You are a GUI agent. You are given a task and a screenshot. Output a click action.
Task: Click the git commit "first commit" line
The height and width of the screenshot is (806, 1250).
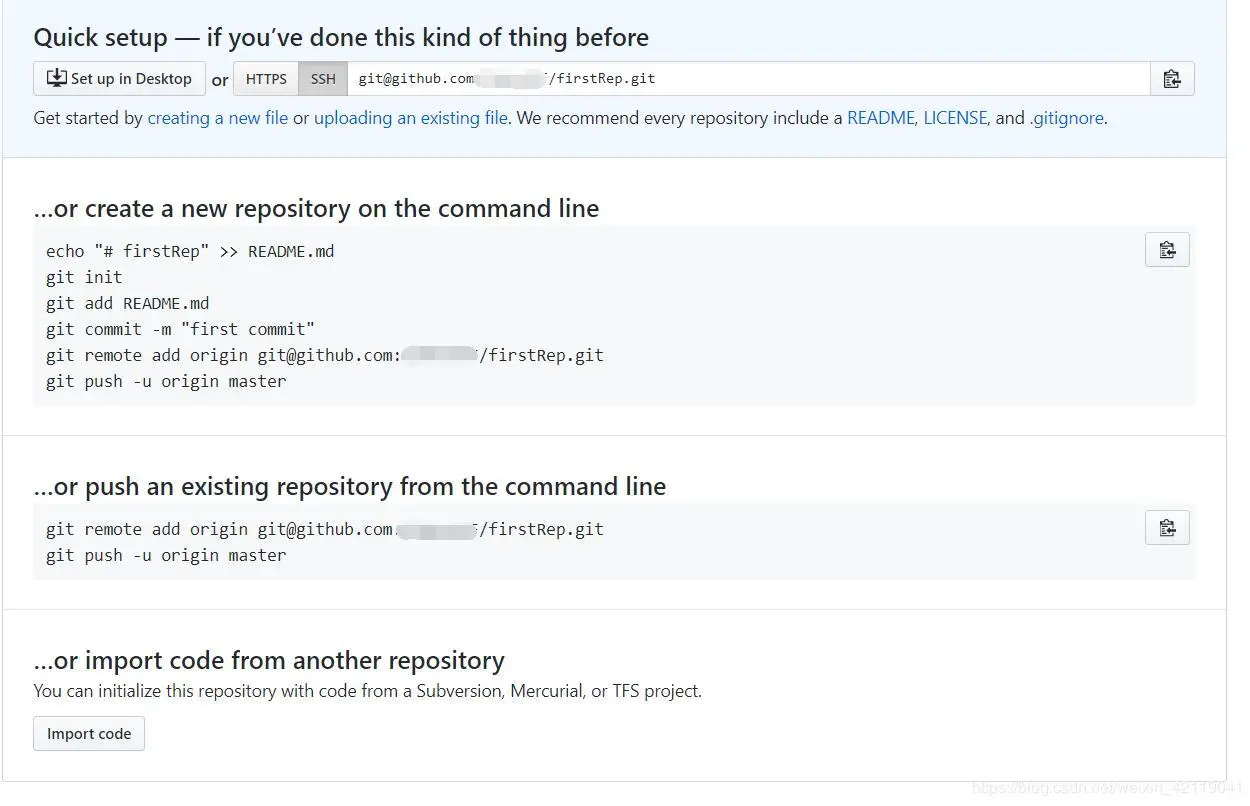(x=180, y=329)
